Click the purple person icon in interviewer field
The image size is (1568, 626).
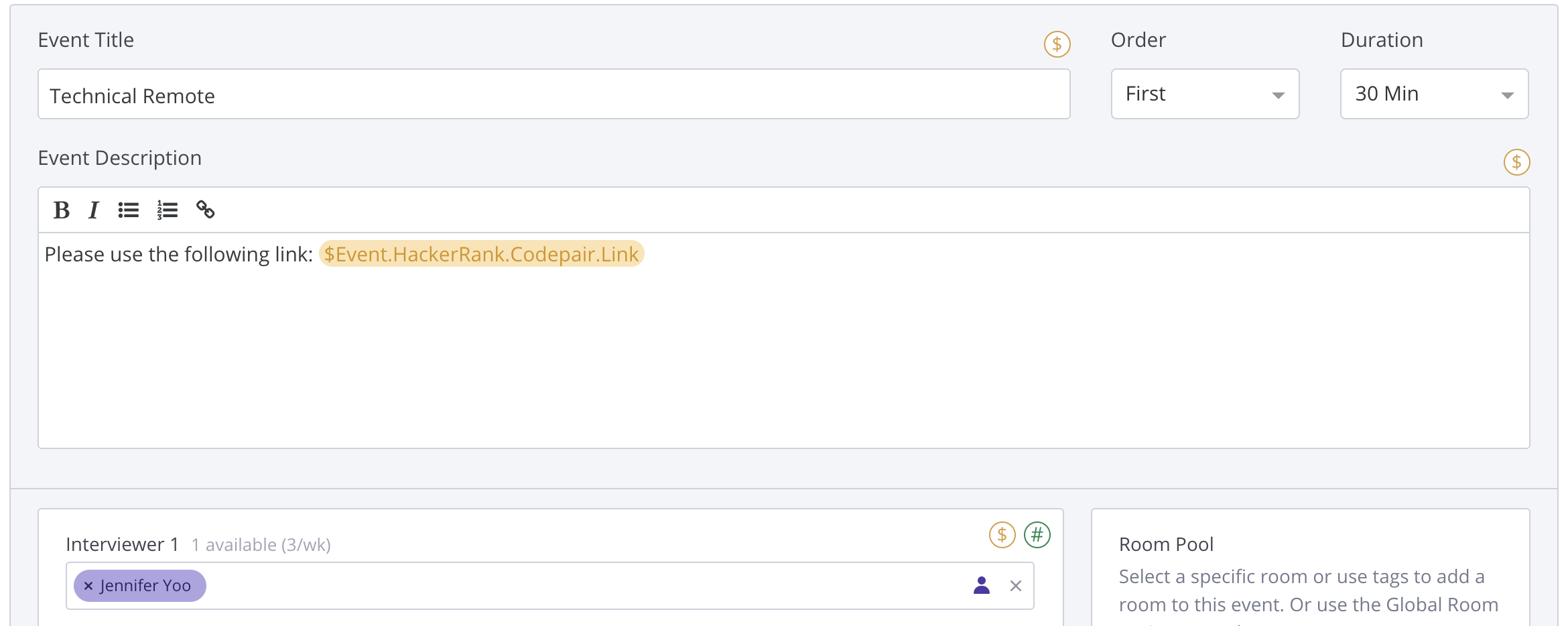click(x=982, y=586)
